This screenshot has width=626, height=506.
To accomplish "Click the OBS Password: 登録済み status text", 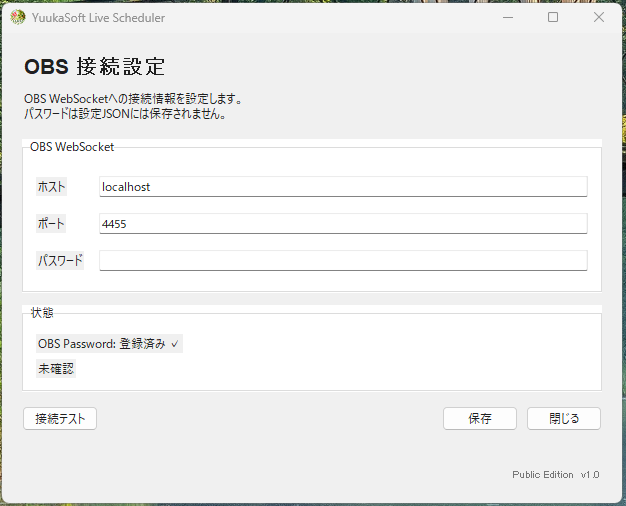I will pyautogui.click(x=109, y=343).
